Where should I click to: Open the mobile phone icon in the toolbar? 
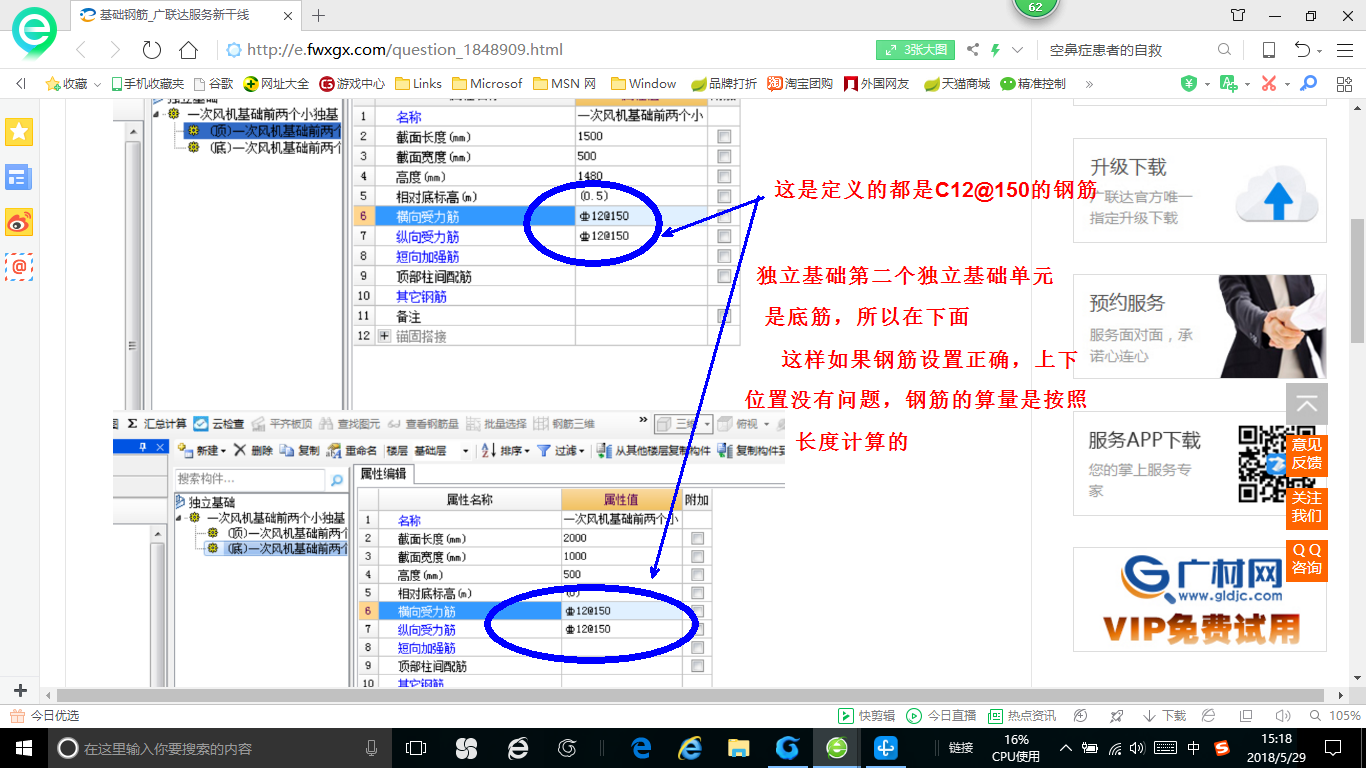click(1268, 50)
